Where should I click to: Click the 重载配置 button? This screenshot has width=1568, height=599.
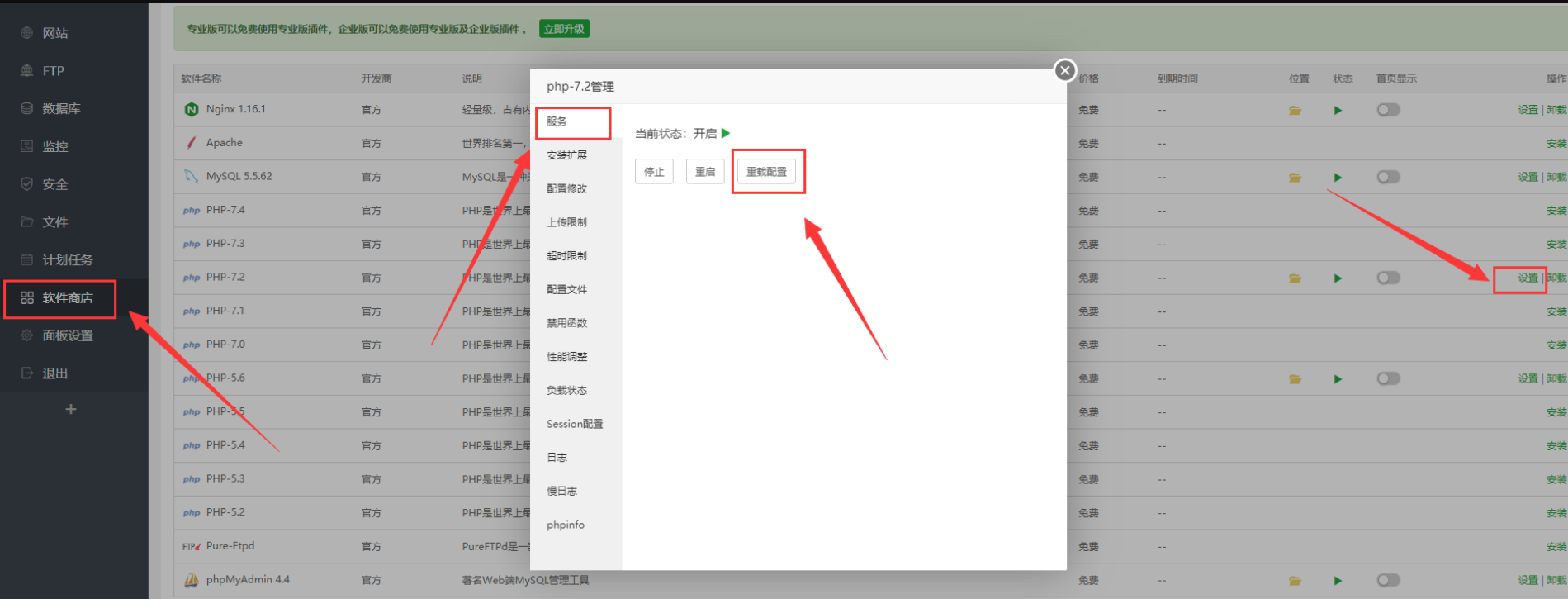pyautogui.click(x=766, y=172)
